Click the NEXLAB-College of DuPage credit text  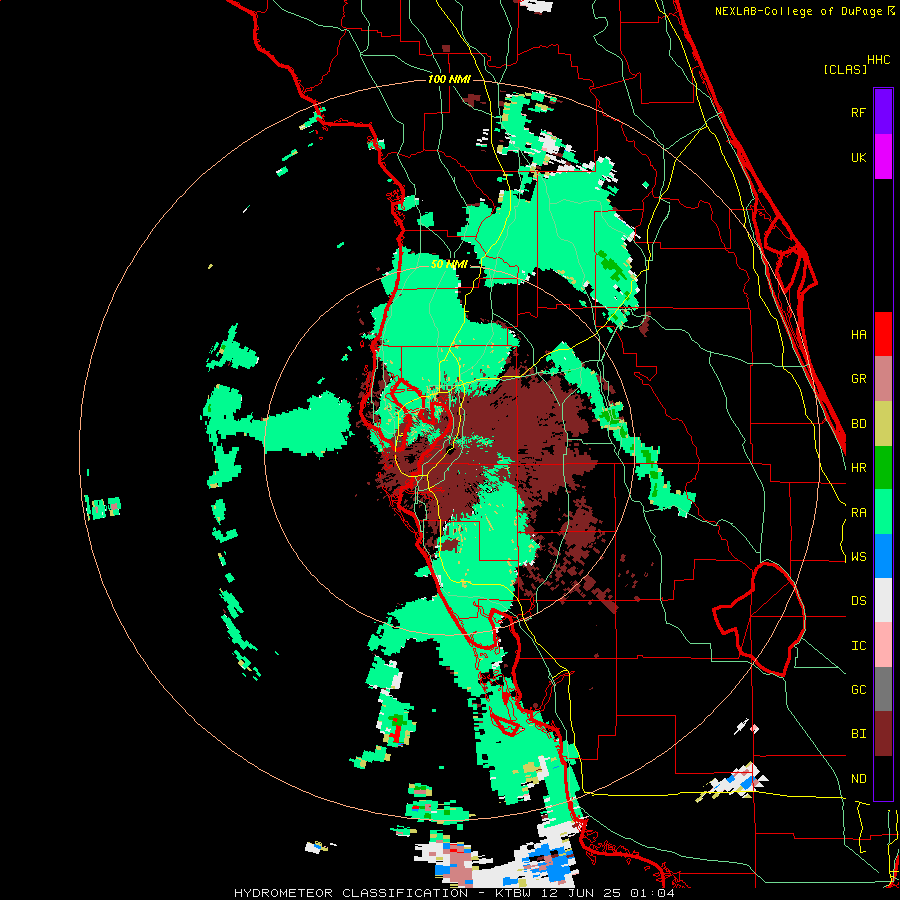point(798,11)
